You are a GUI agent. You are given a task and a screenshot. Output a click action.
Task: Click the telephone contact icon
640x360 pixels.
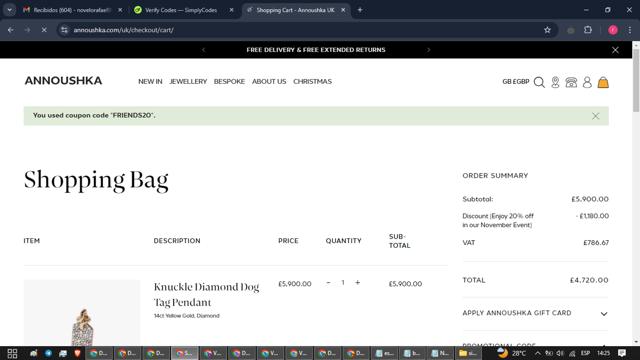pyautogui.click(x=571, y=82)
